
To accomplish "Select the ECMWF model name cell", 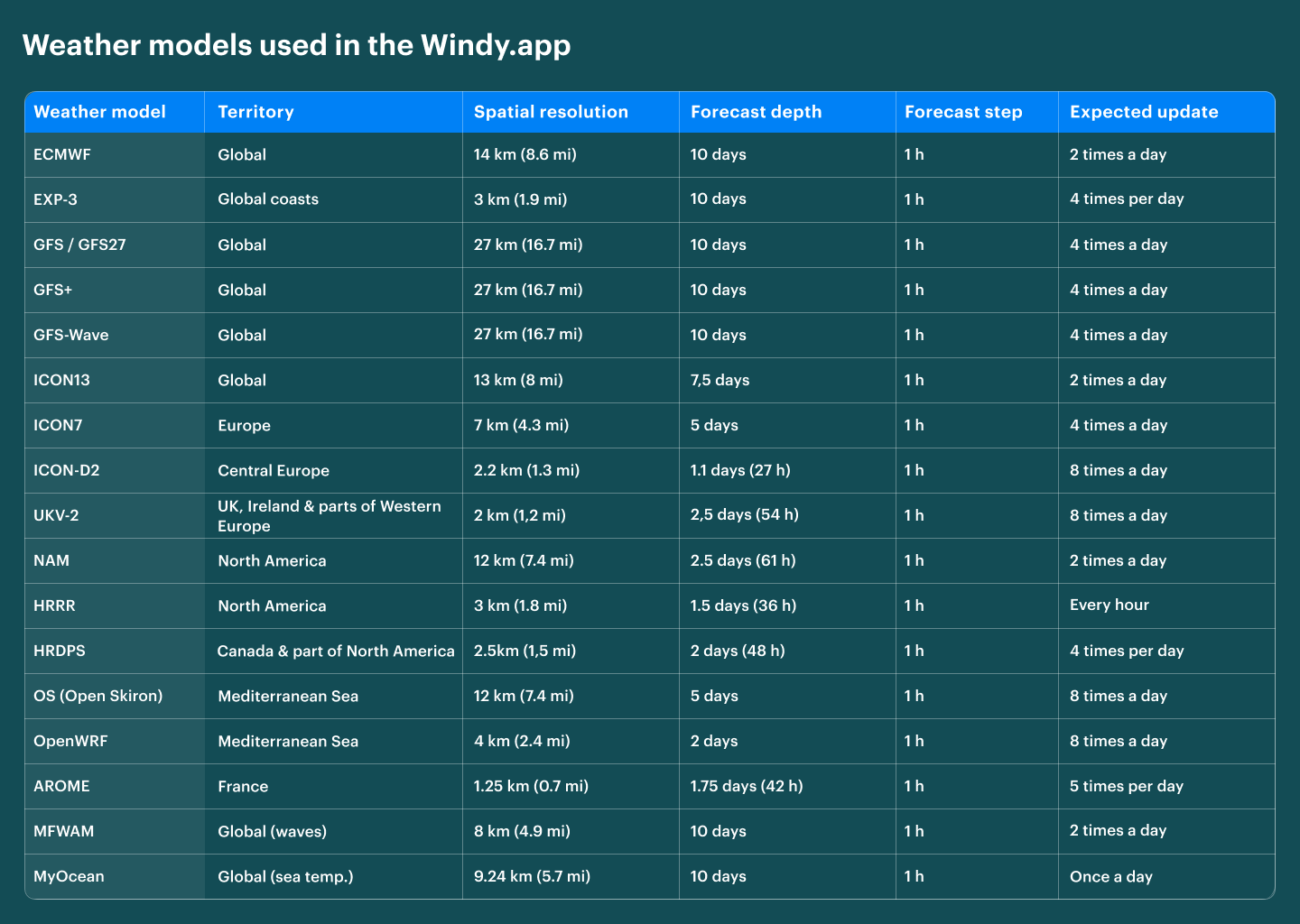I will (62, 154).
